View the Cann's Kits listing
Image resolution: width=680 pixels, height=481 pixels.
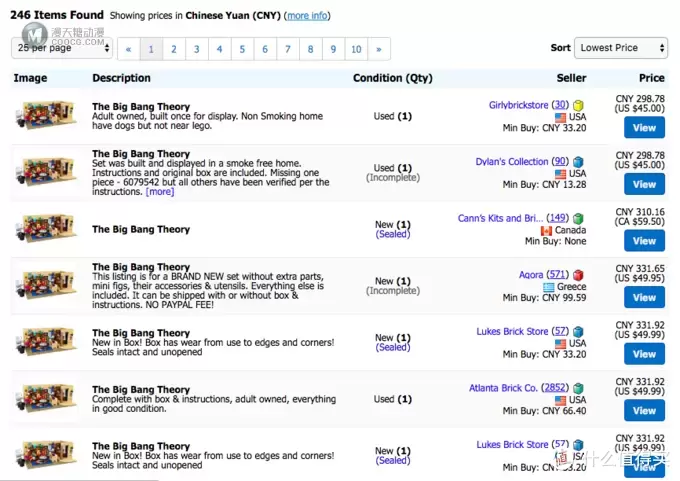click(644, 241)
